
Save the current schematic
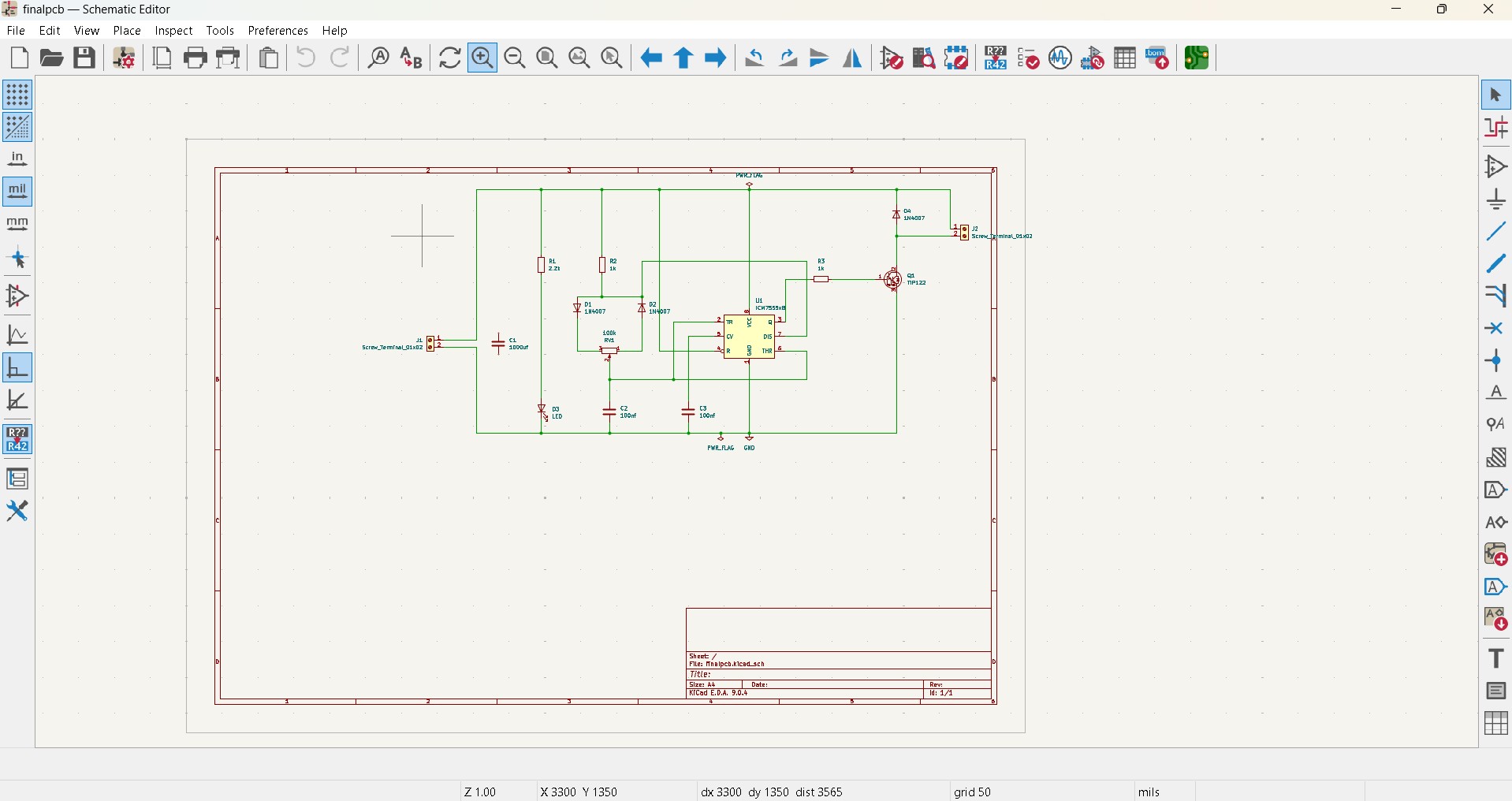(x=84, y=58)
